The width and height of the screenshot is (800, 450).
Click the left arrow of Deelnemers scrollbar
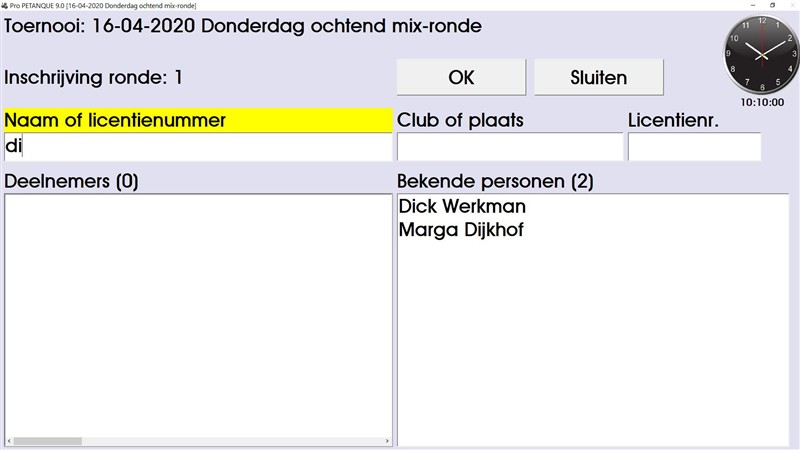click(x=9, y=440)
